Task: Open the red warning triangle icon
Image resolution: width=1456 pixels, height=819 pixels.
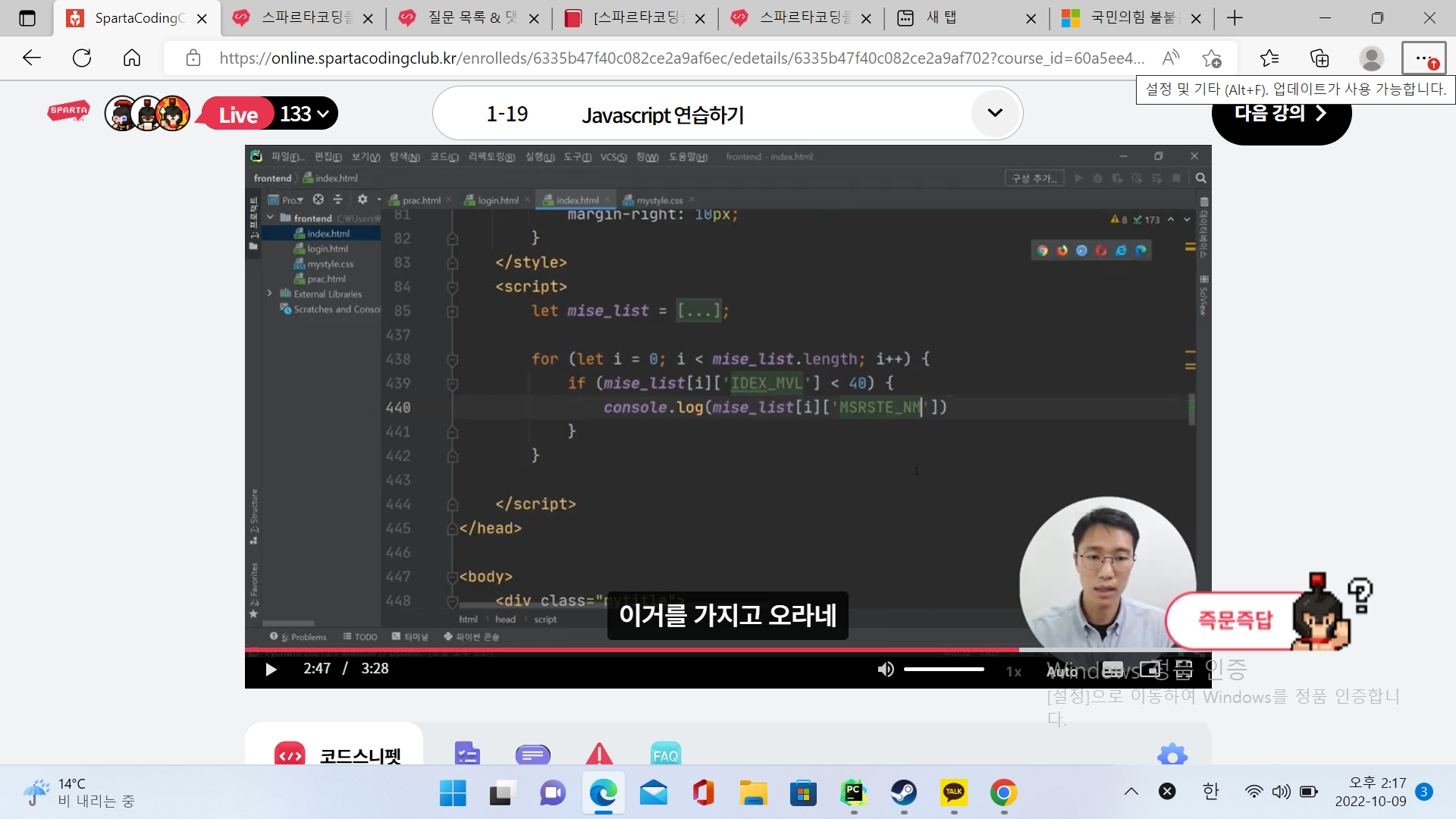Action: click(x=599, y=754)
